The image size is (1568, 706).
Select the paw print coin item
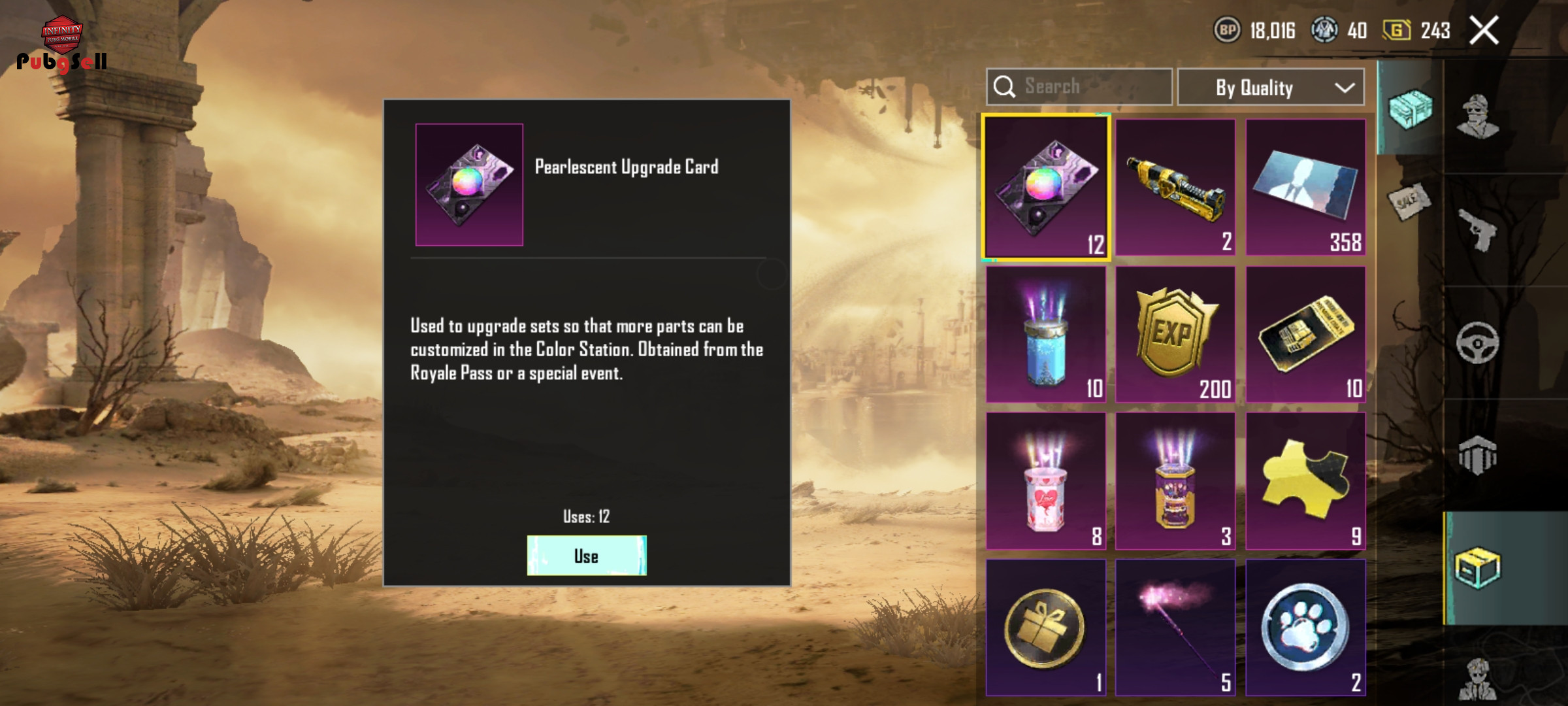tap(1305, 628)
